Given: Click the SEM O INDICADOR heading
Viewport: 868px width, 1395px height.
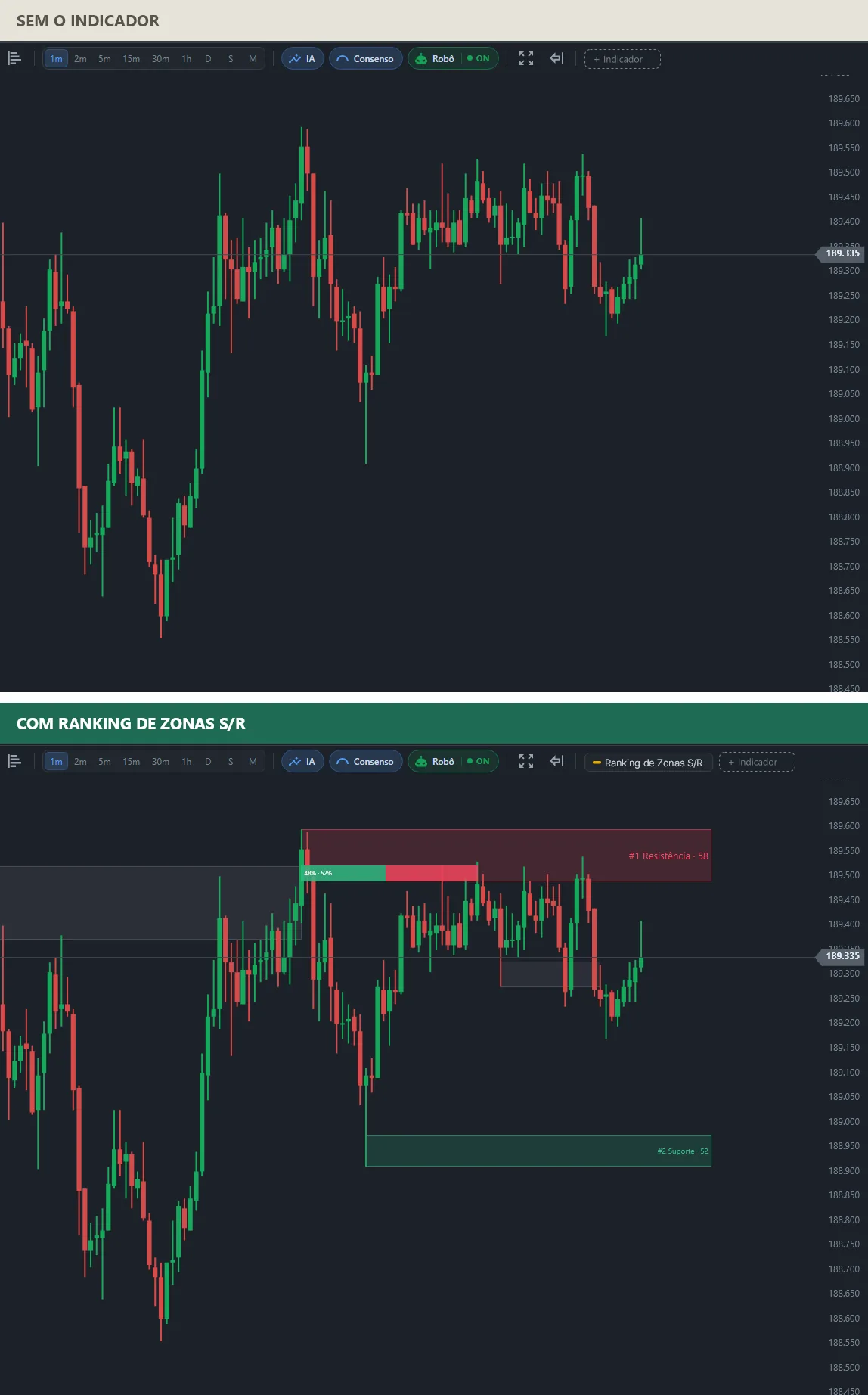Looking at the screenshot, I should coord(88,21).
